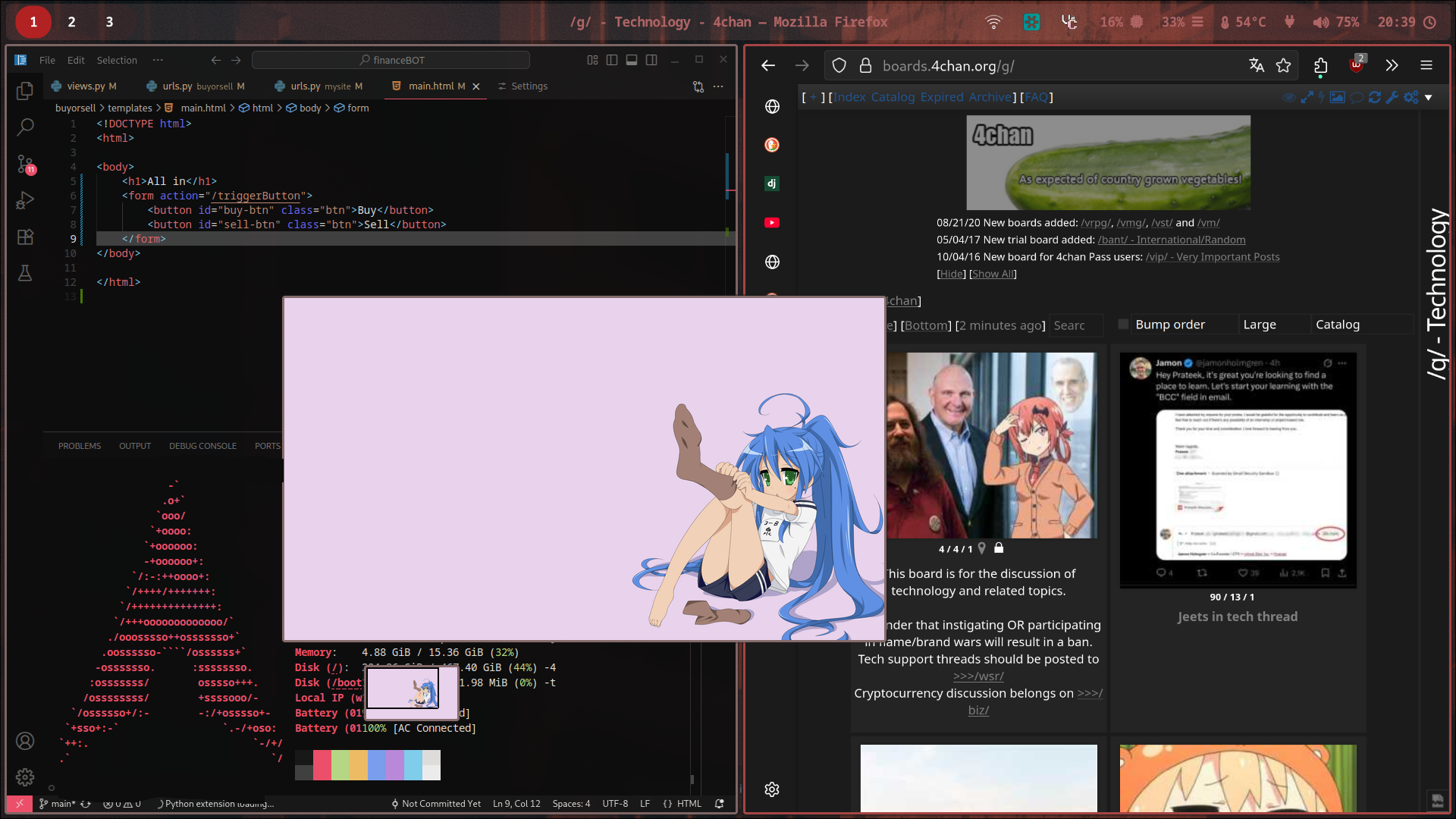Screen dimensions: 1456x819
Task: Open the Large size dropdown
Action: (x=1274, y=325)
